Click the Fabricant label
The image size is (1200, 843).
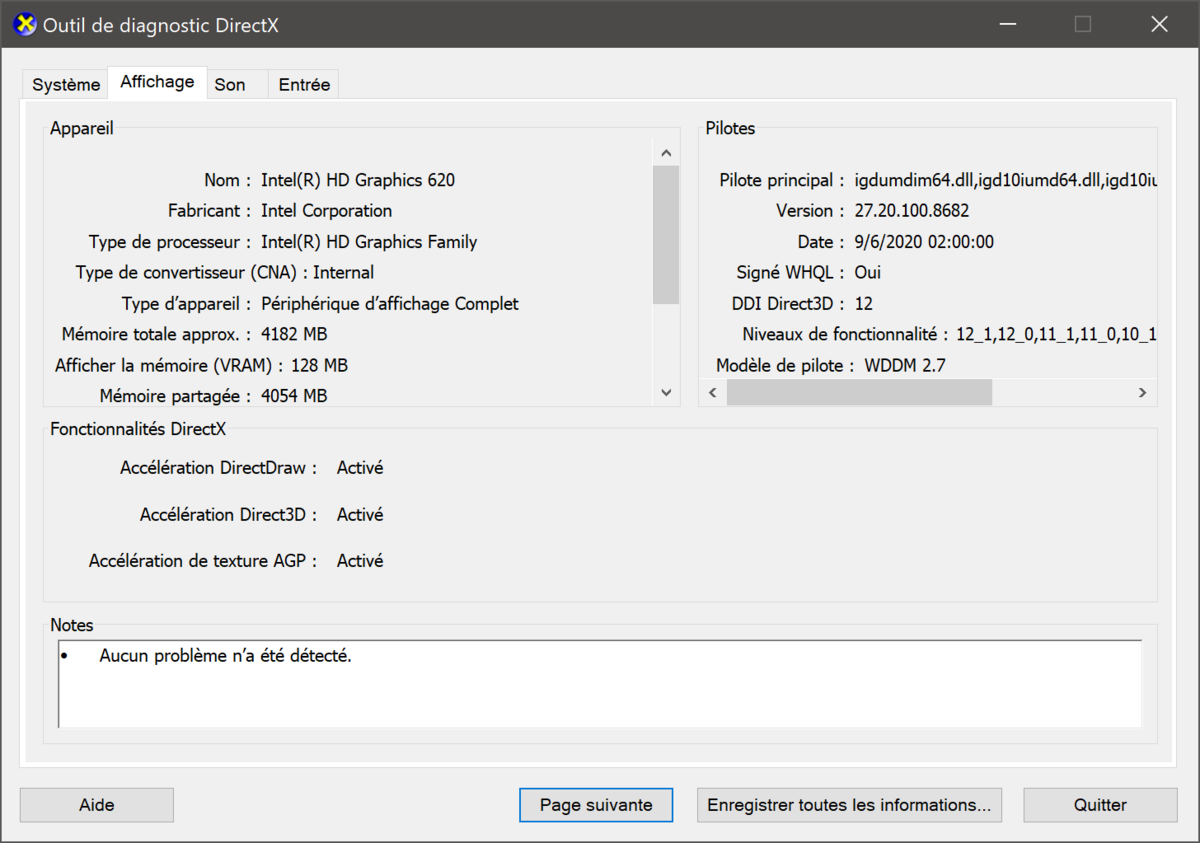pos(210,211)
